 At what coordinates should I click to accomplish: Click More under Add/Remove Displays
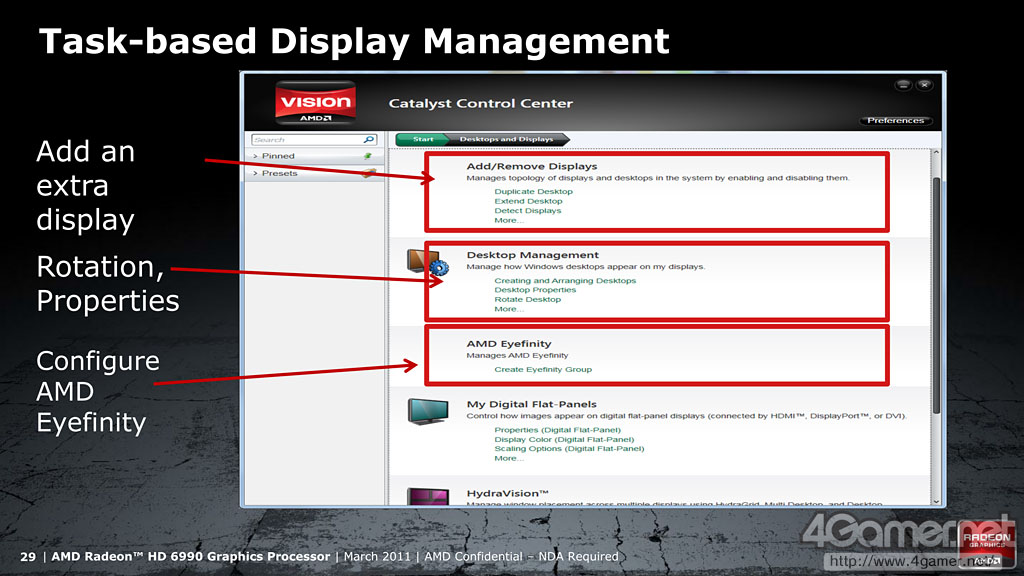tap(509, 221)
